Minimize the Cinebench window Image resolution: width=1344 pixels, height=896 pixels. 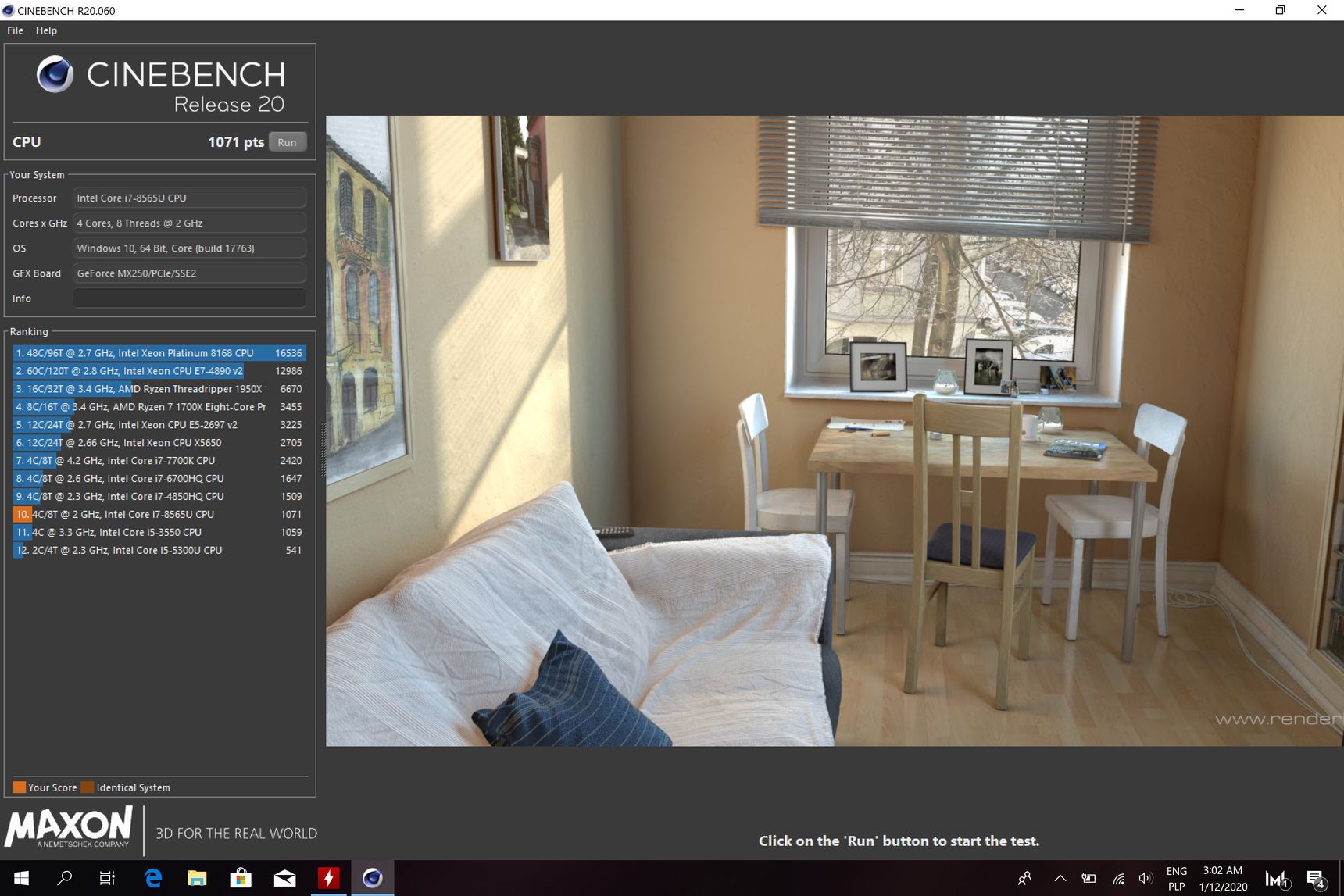point(1239,10)
